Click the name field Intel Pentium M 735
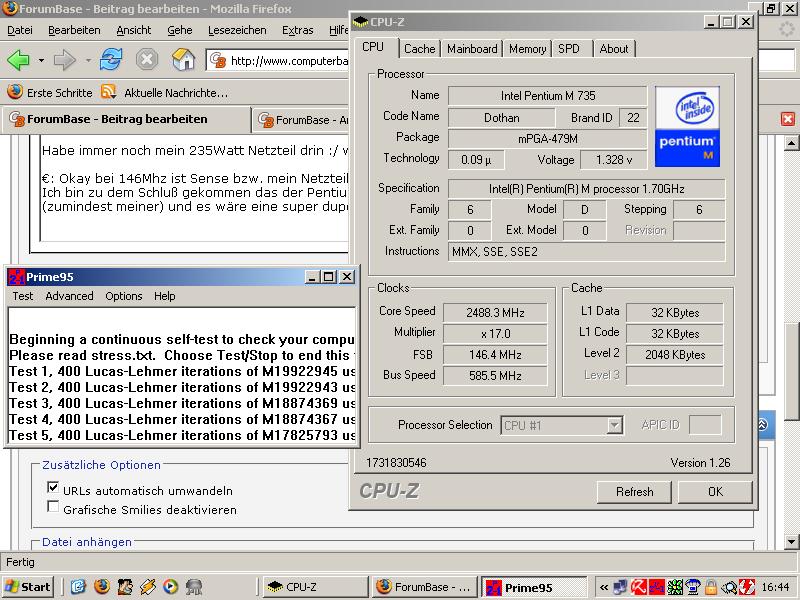800x600 pixels. (547, 96)
